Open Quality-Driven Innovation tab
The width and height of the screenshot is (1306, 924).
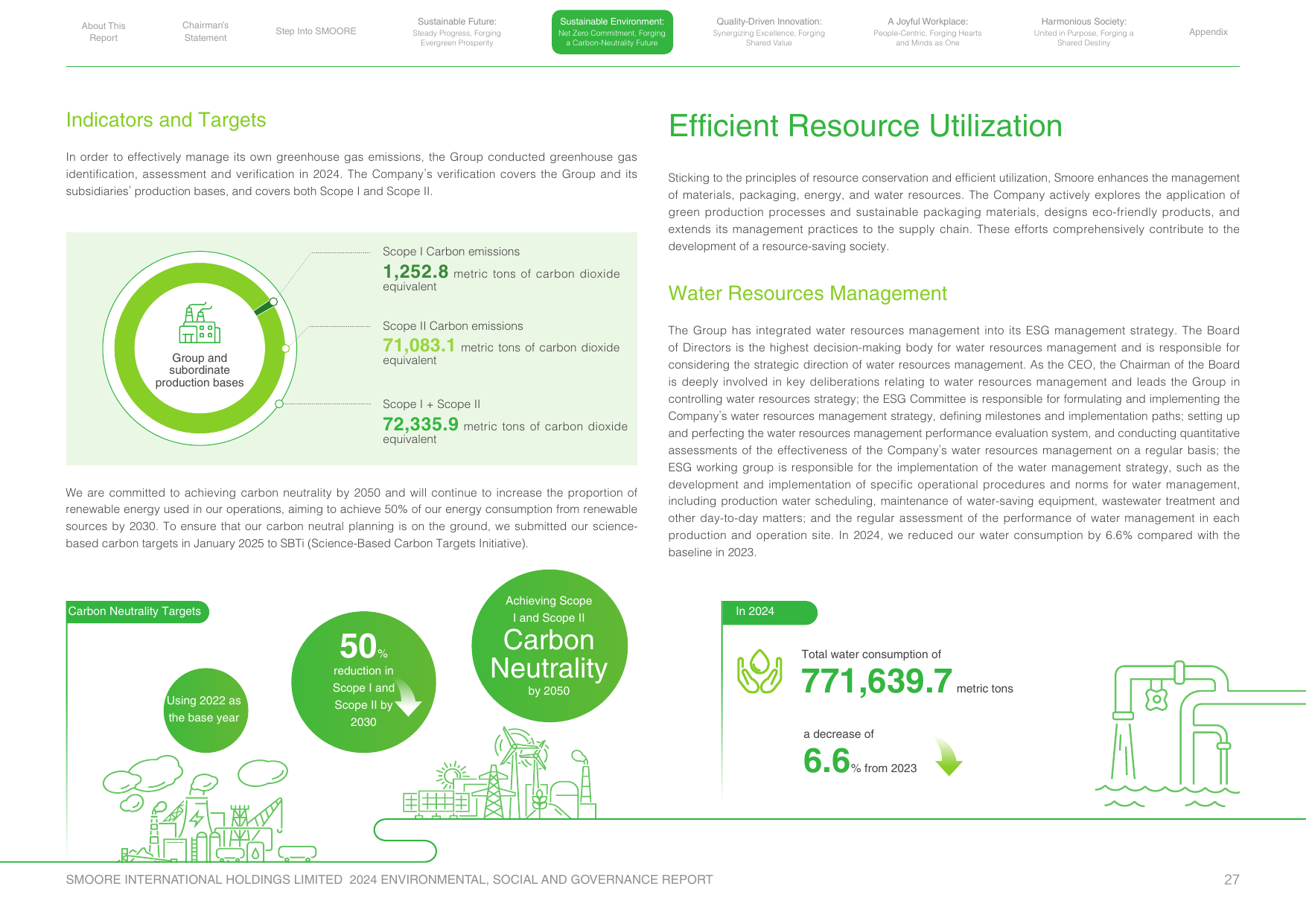click(x=768, y=32)
